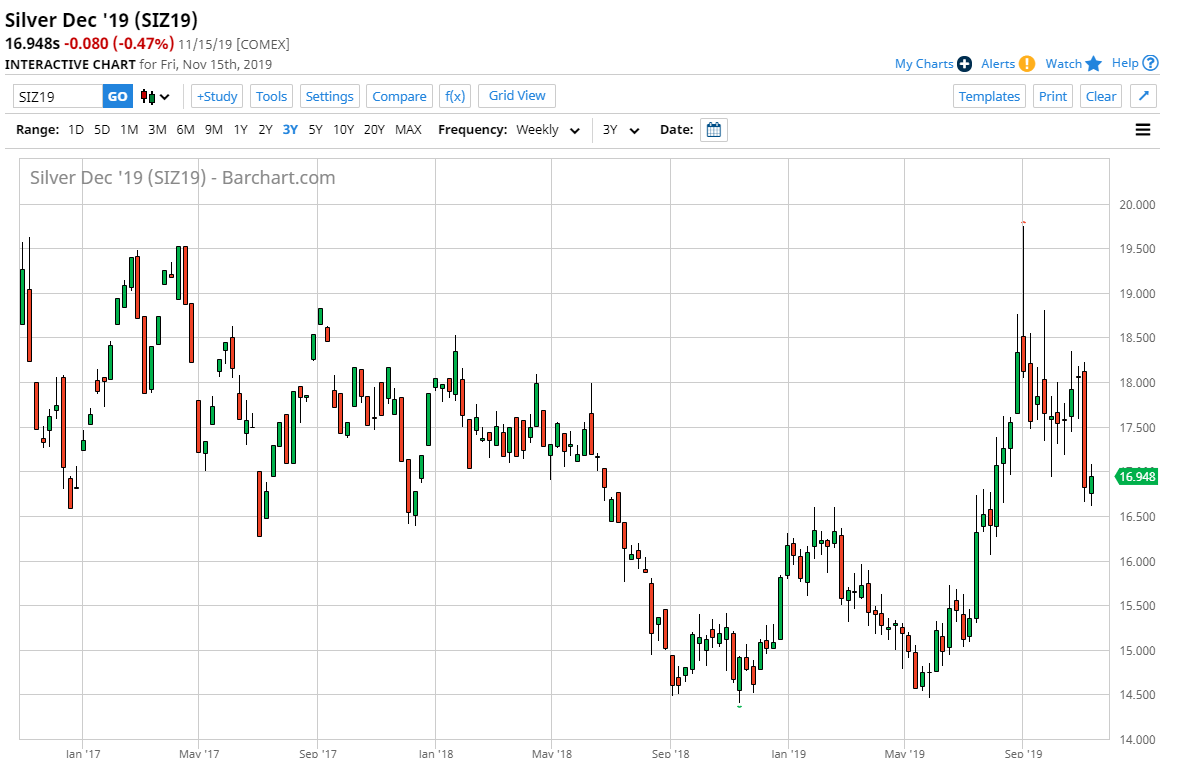Select the 5D range
Image resolution: width=1177 pixels, height=758 pixels.
click(x=102, y=130)
